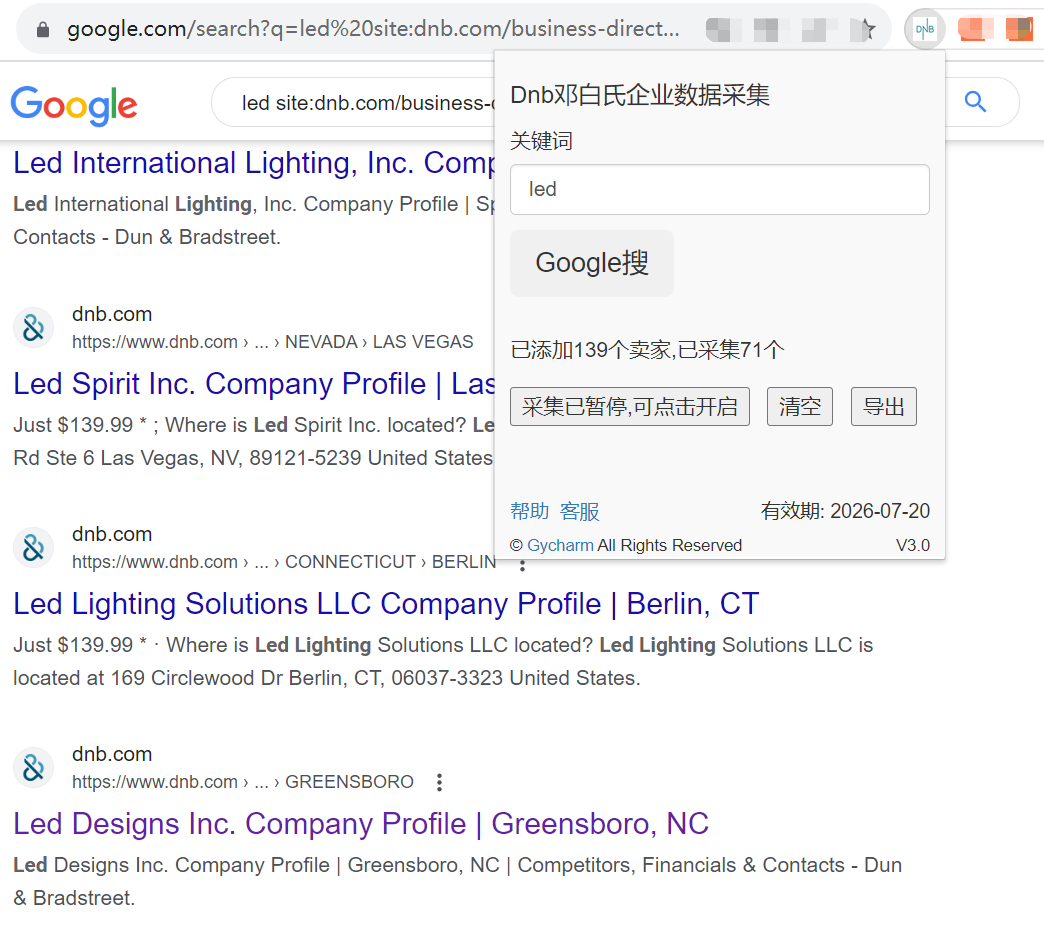Click the red extension icon at far right

click(1019, 29)
